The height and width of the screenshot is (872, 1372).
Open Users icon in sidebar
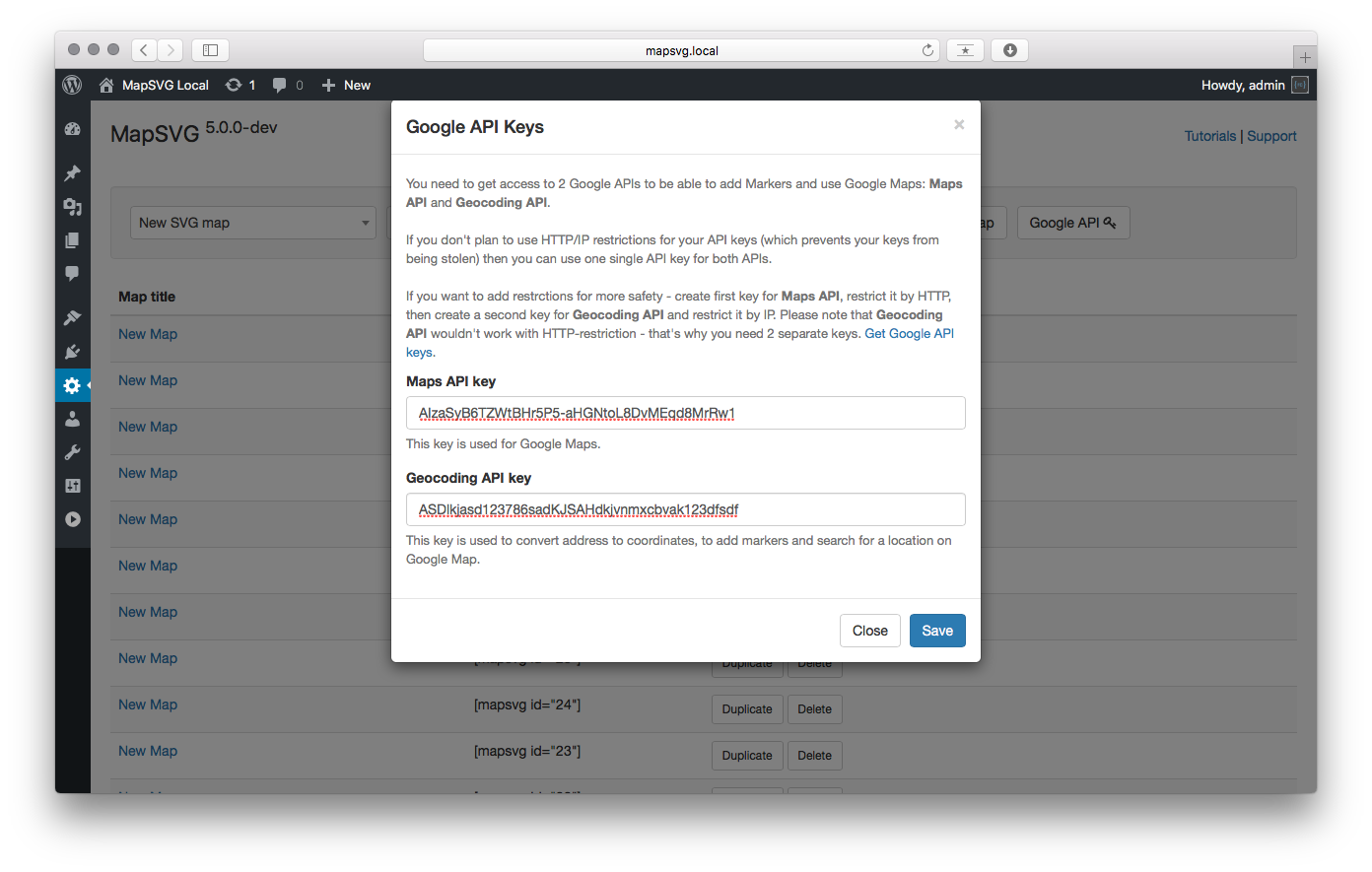pyautogui.click(x=73, y=419)
